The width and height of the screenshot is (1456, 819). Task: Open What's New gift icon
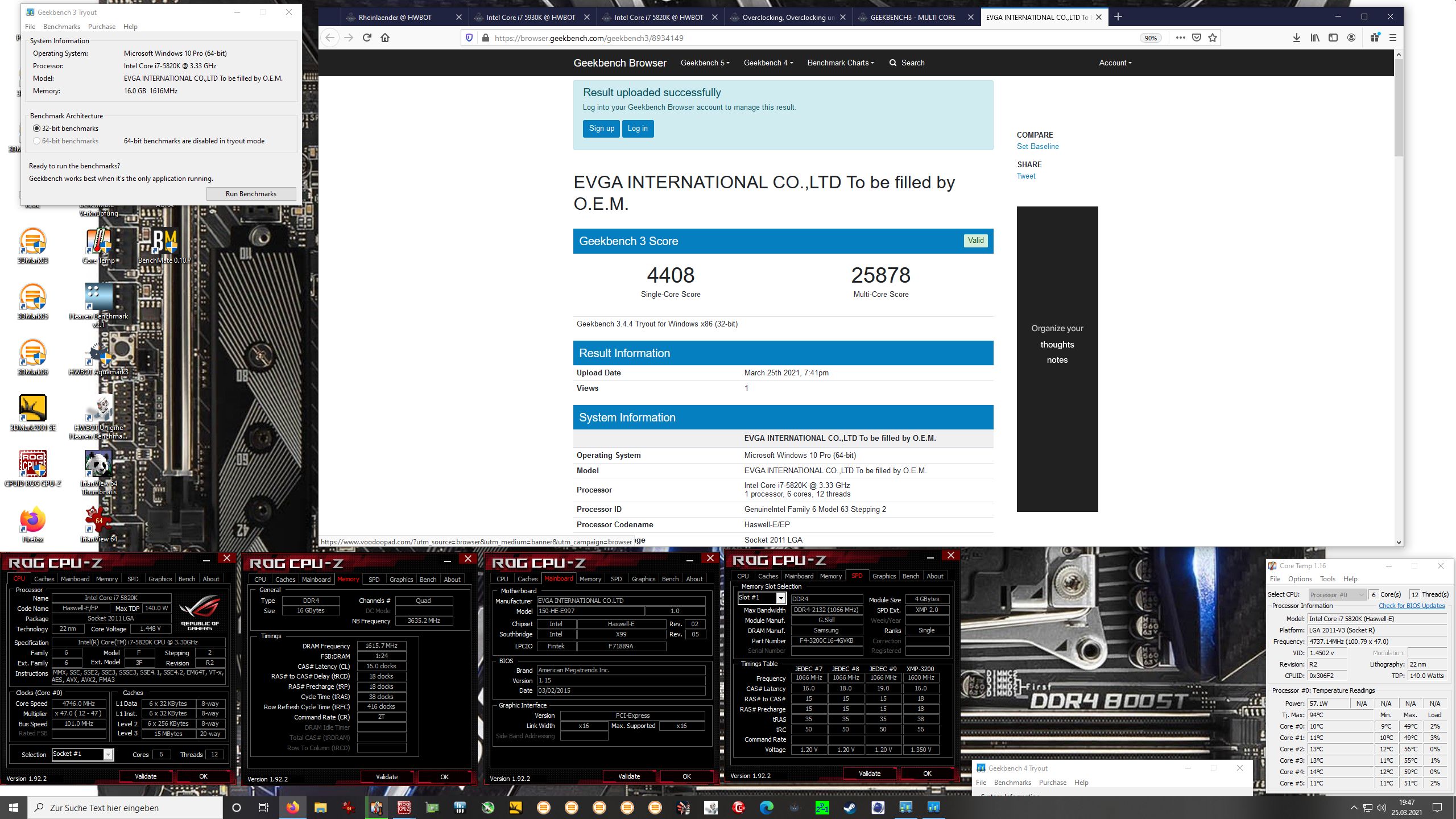click(1375, 38)
